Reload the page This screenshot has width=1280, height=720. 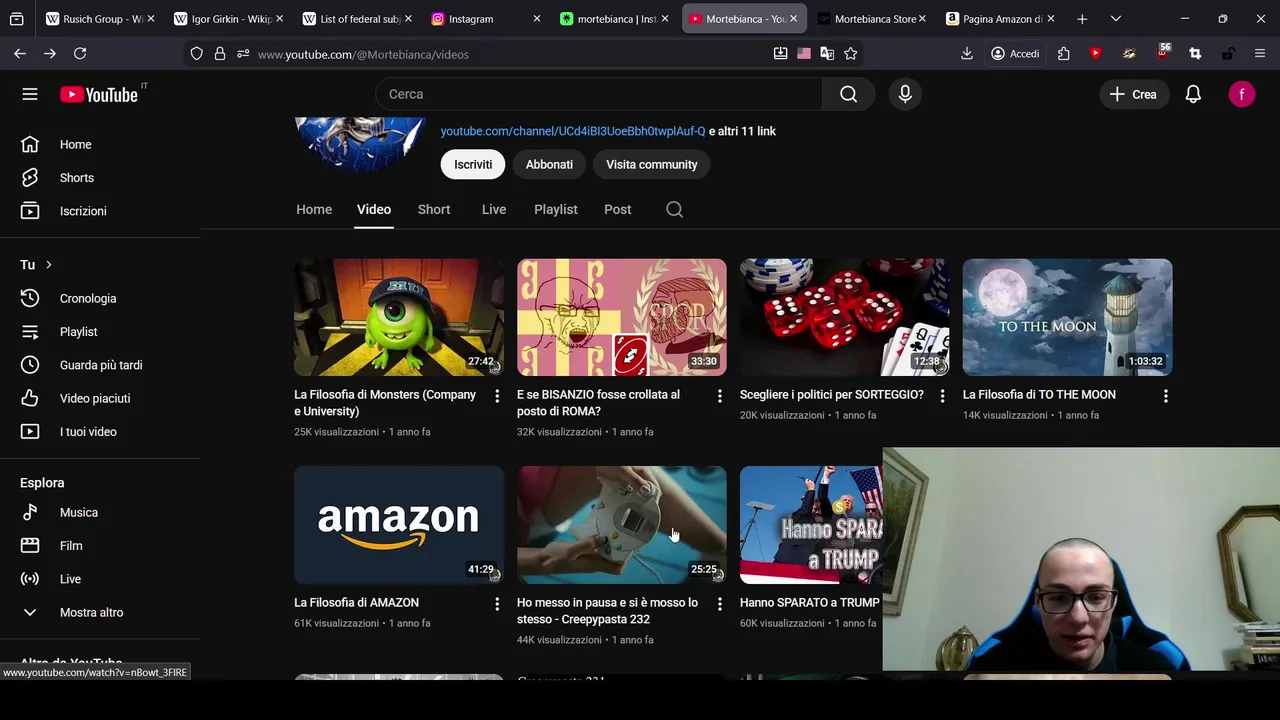coord(80,54)
